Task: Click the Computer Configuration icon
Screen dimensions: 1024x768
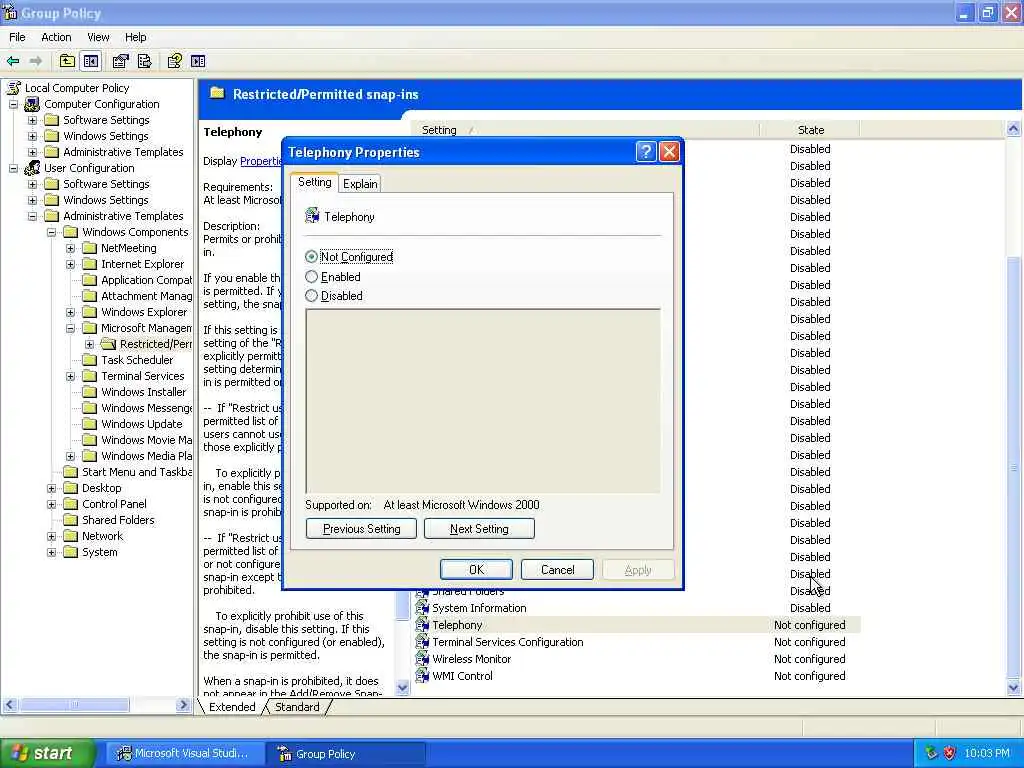Action: [32, 104]
